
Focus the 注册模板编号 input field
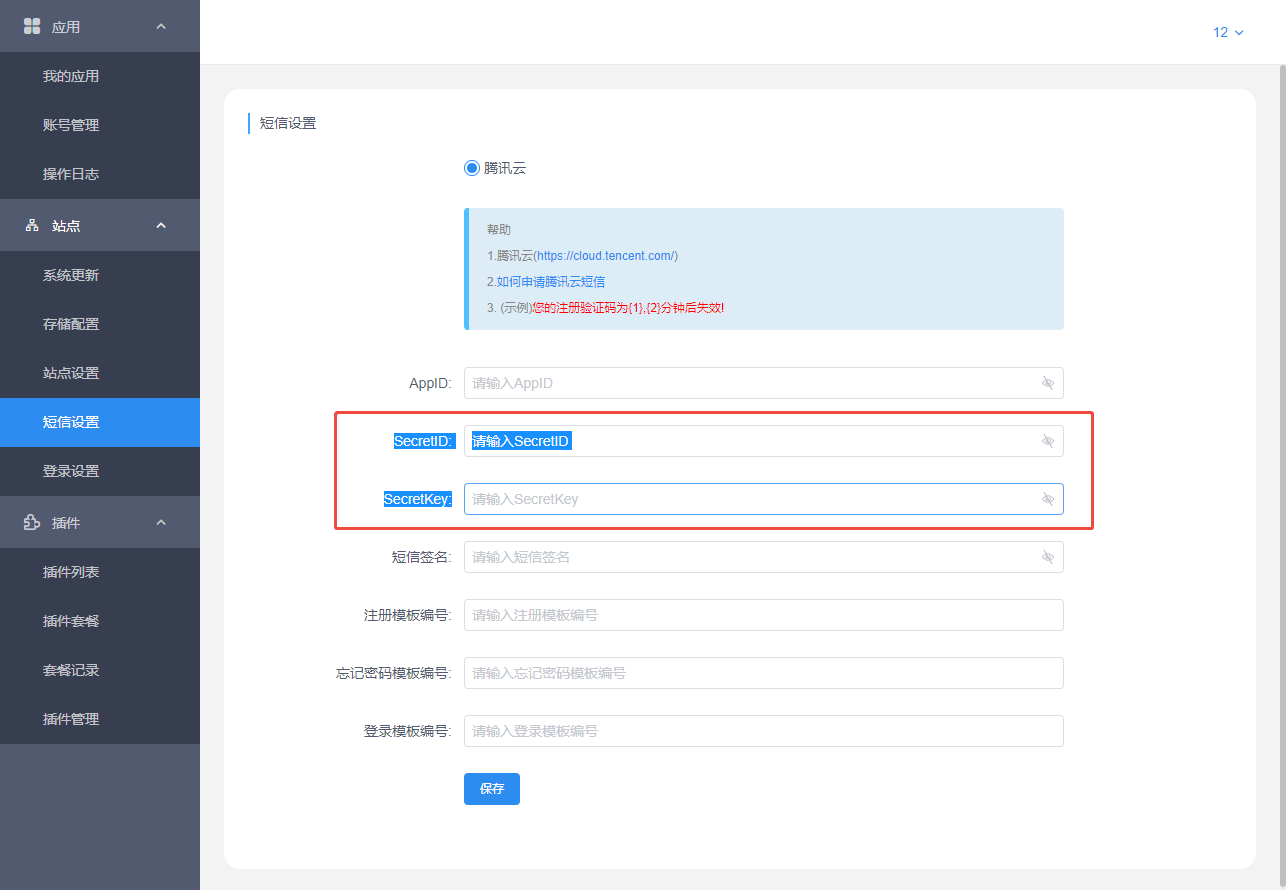pyautogui.click(x=764, y=615)
